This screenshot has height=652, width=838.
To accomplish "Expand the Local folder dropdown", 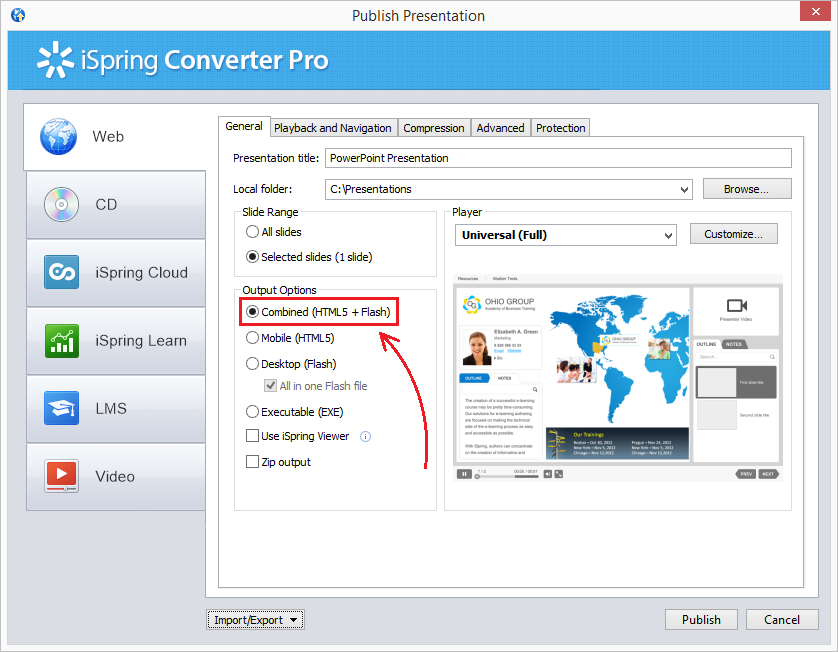I will [x=684, y=190].
